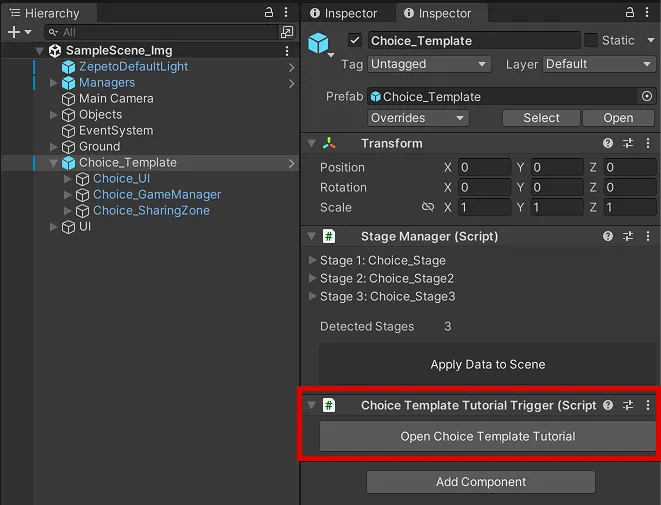Viewport: 661px width, 505px height.
Task: Open the SampleScene_Img scene options menu
Action: coord(287,51)
